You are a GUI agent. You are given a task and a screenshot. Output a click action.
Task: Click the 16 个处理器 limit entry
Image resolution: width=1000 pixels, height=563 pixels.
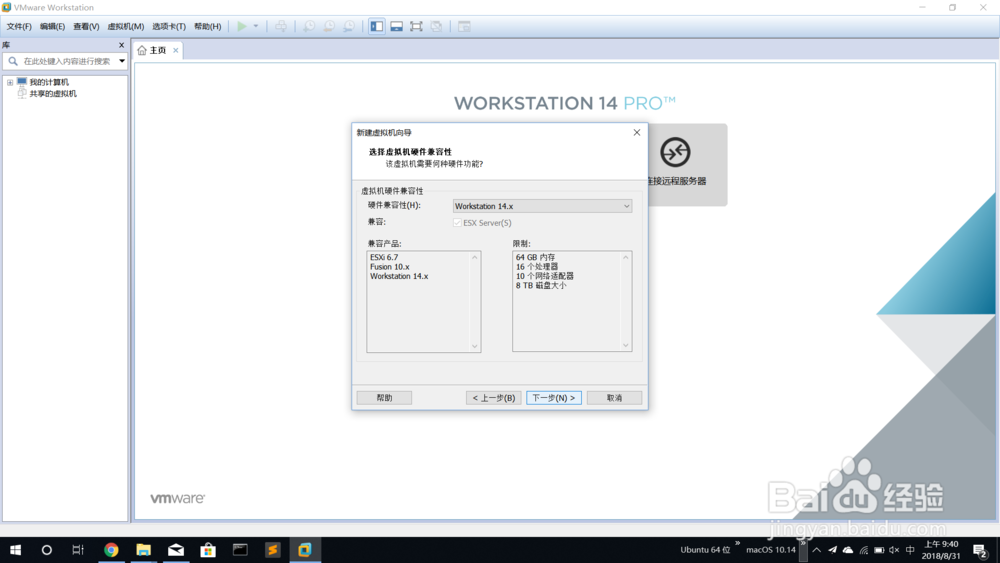pos(537,267)
